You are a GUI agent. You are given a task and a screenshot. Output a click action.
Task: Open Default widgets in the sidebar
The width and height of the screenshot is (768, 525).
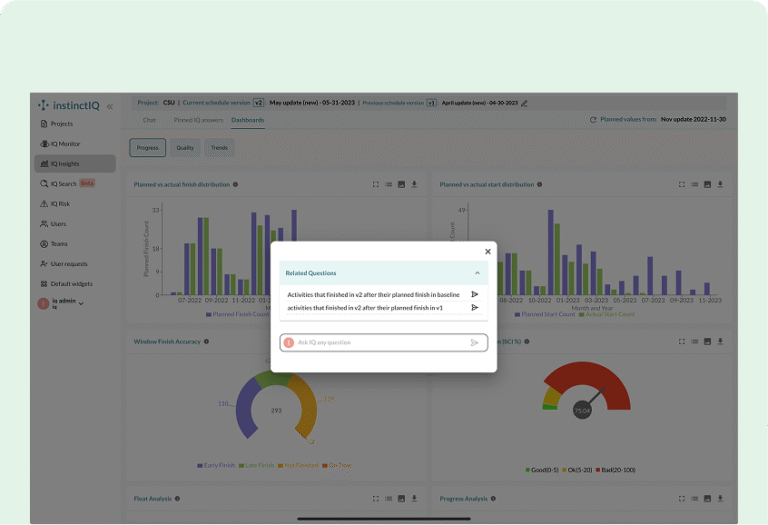(67, 284)
